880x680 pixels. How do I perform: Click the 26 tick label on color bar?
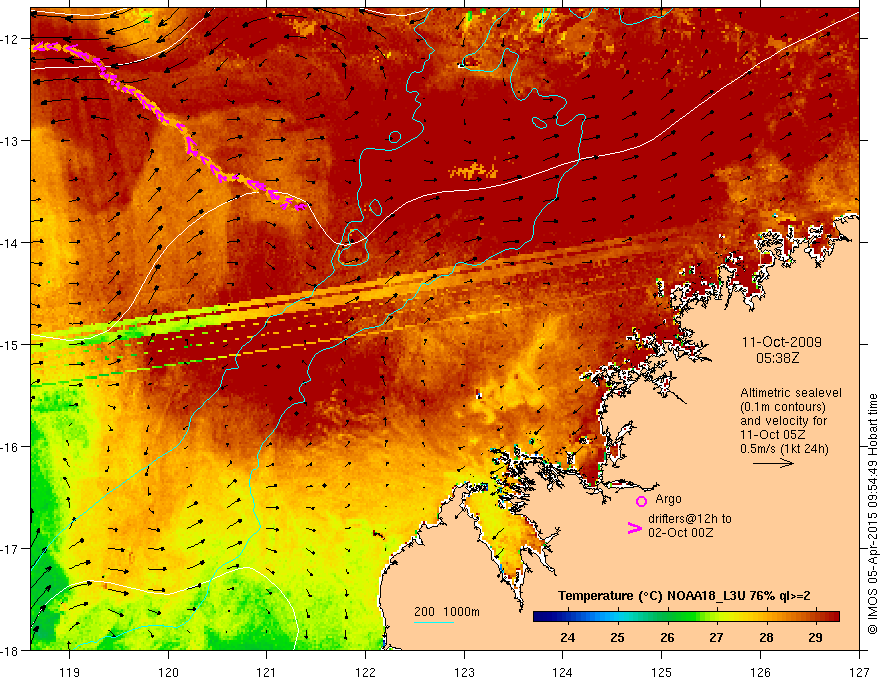coord(667,637)
